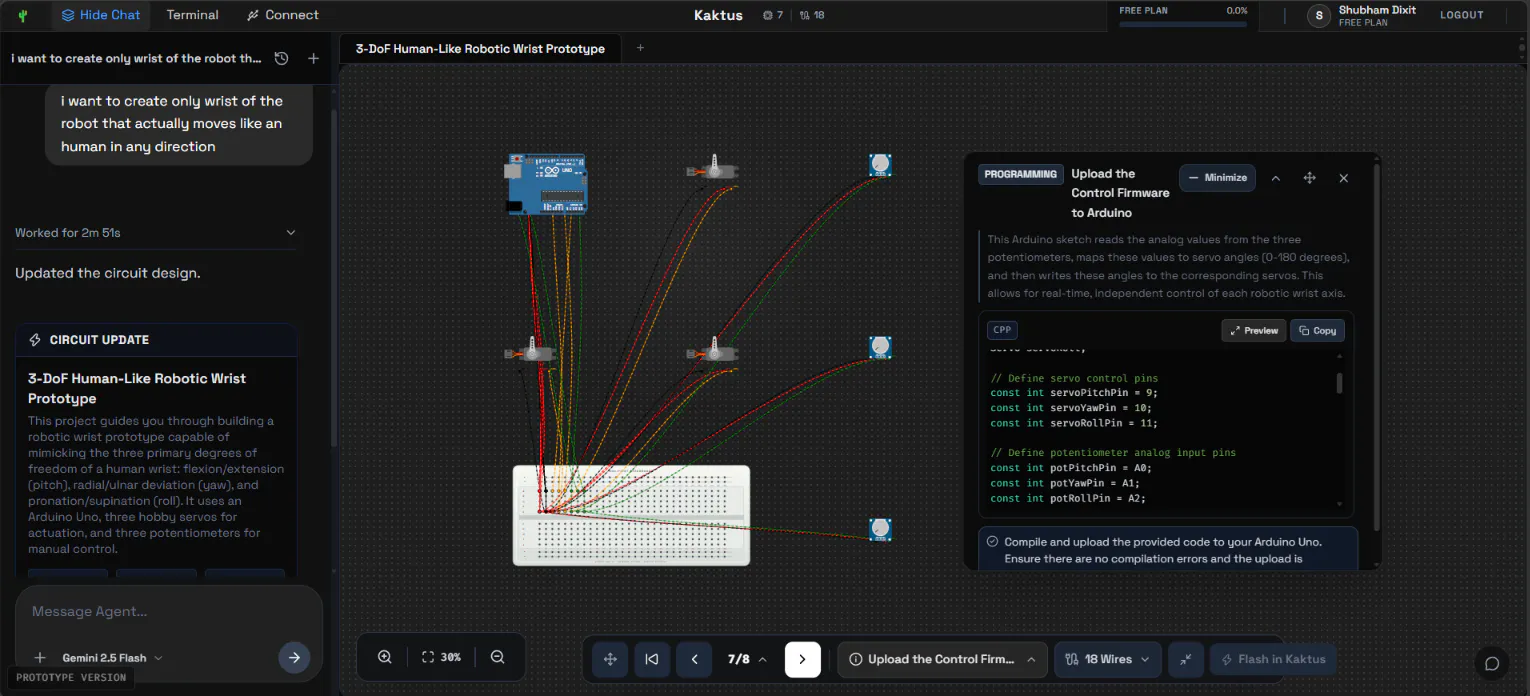Zoom in on the circuit canvas
1530x696 pixels.
pyautogui.click(x=385, y=657)
